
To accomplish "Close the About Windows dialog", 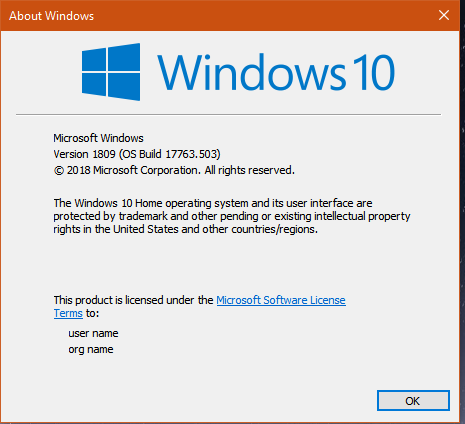I will pyautogui.click(x=444, y=15).
